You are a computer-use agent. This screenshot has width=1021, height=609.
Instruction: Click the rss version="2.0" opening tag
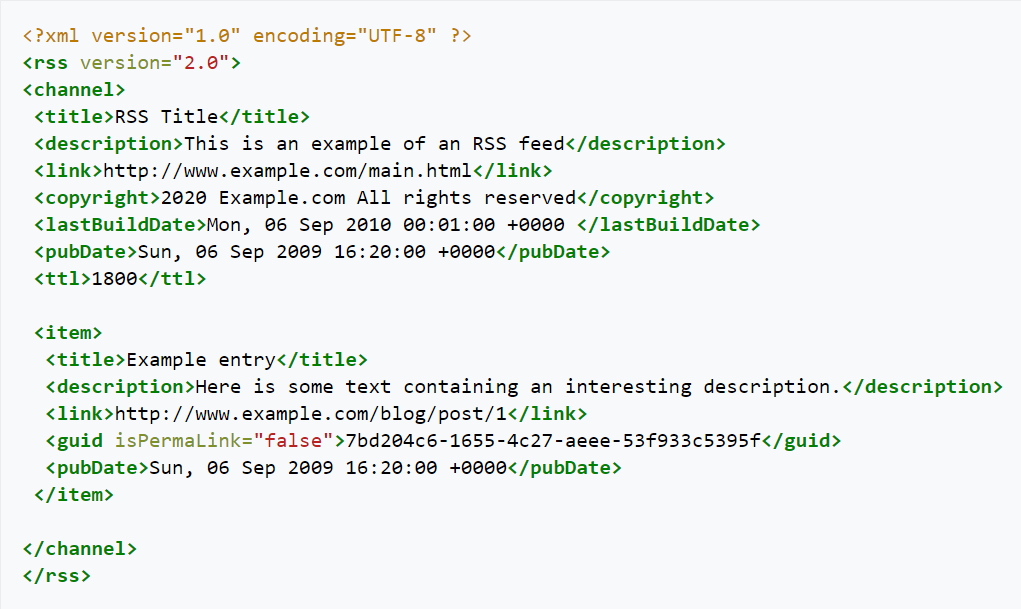pos(132,63)
